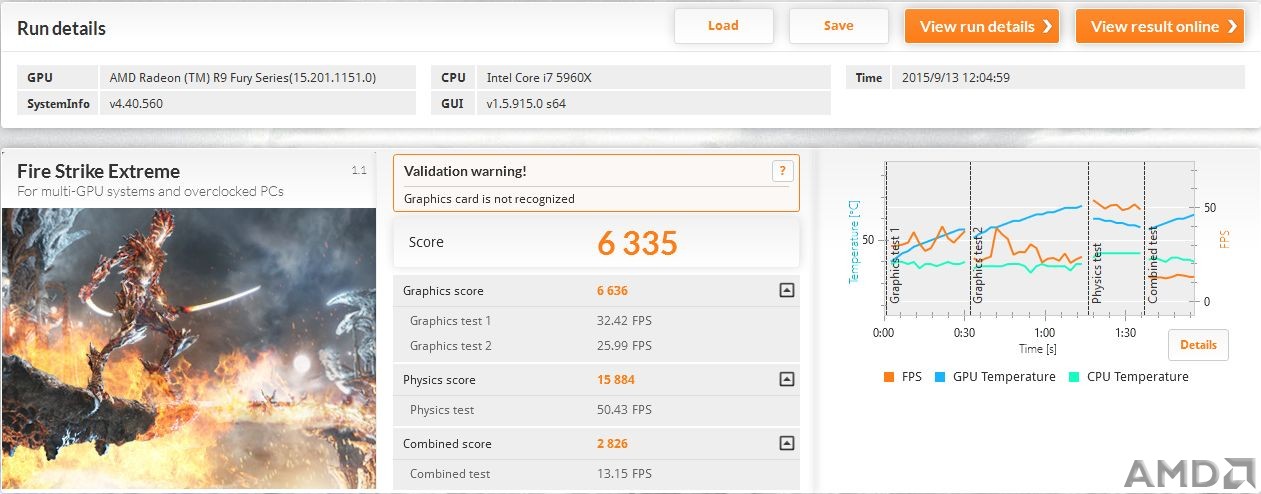Click the Validation warning! heading
The height and width of the screenshot is (494, 1261).
click(x=465, y=171)
